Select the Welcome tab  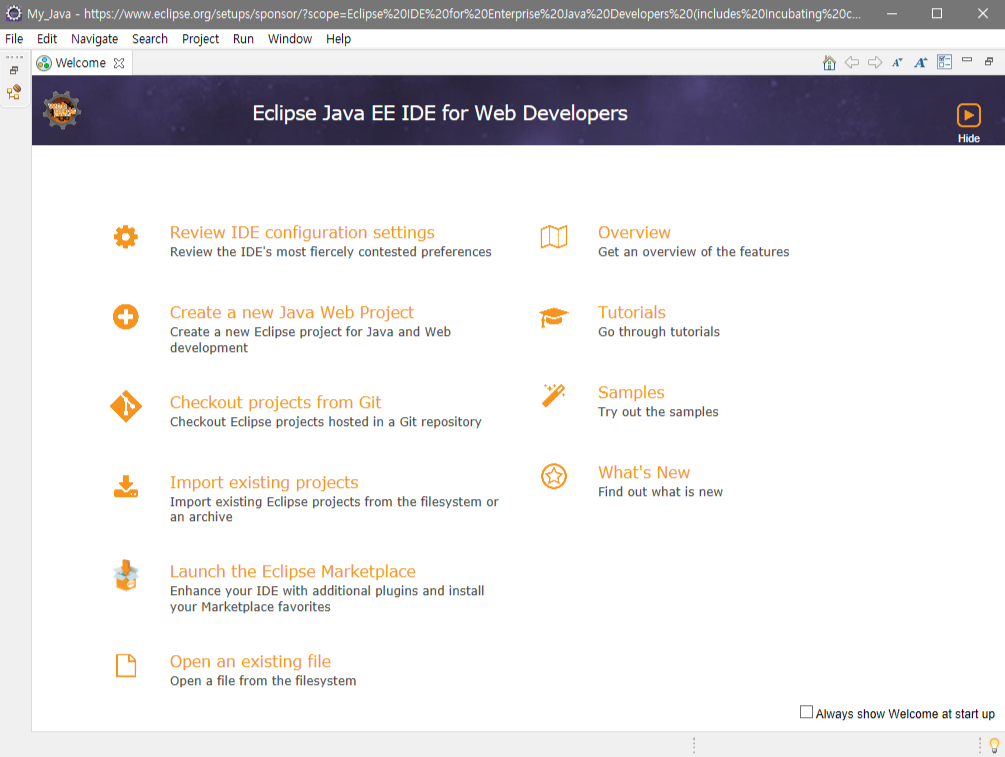coord(80,63)
